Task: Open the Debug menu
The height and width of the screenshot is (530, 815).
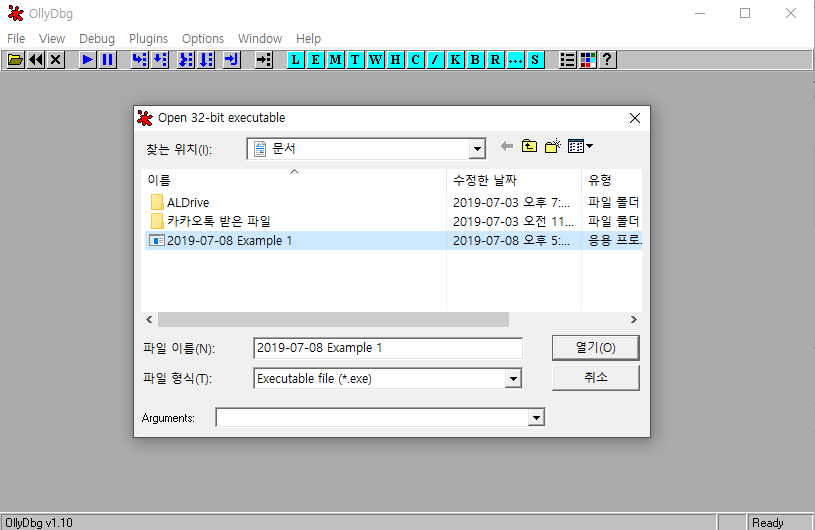Action: [x=97, y=38]
